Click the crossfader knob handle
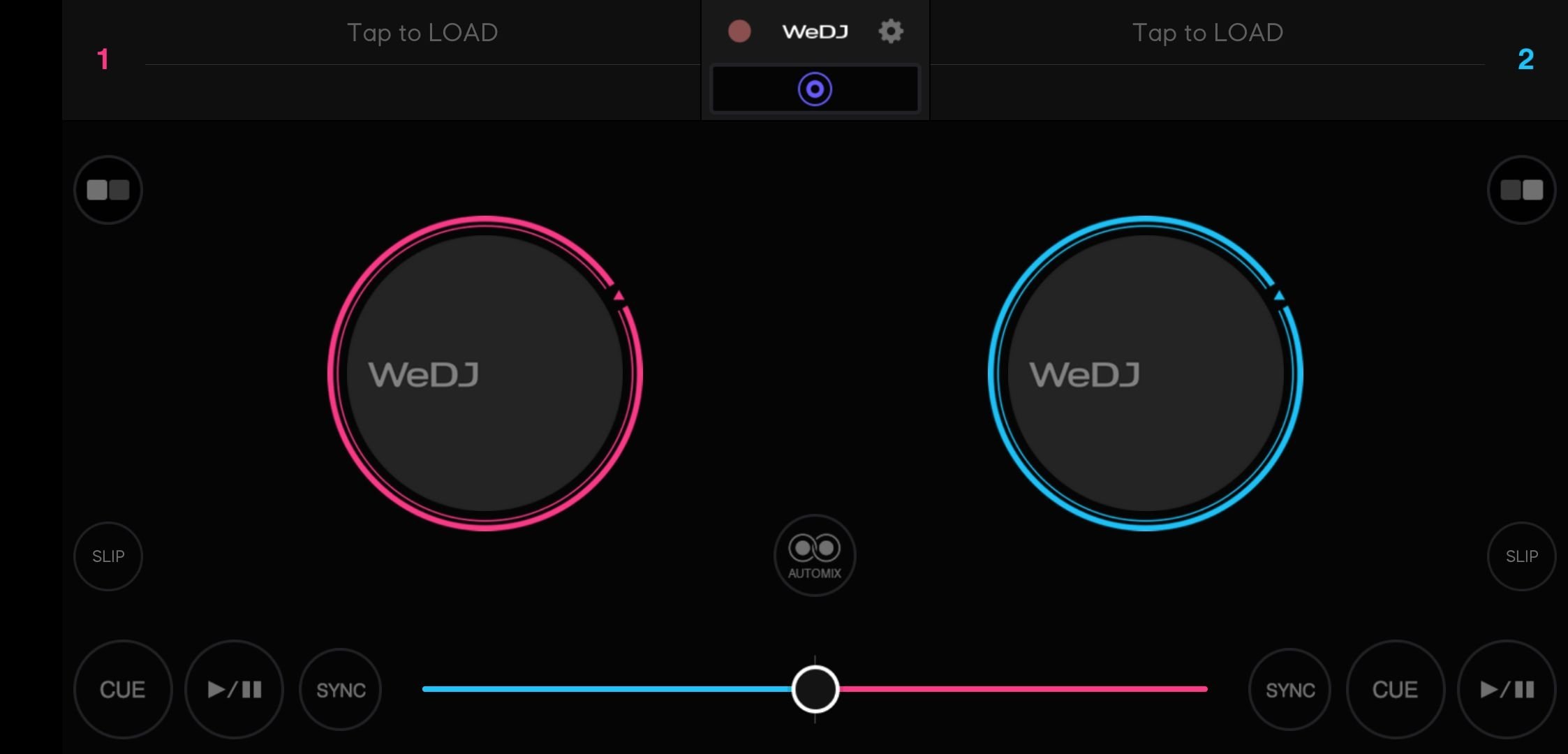The image size is (1568, 754). pyautogui.click(x=815, y=689)
